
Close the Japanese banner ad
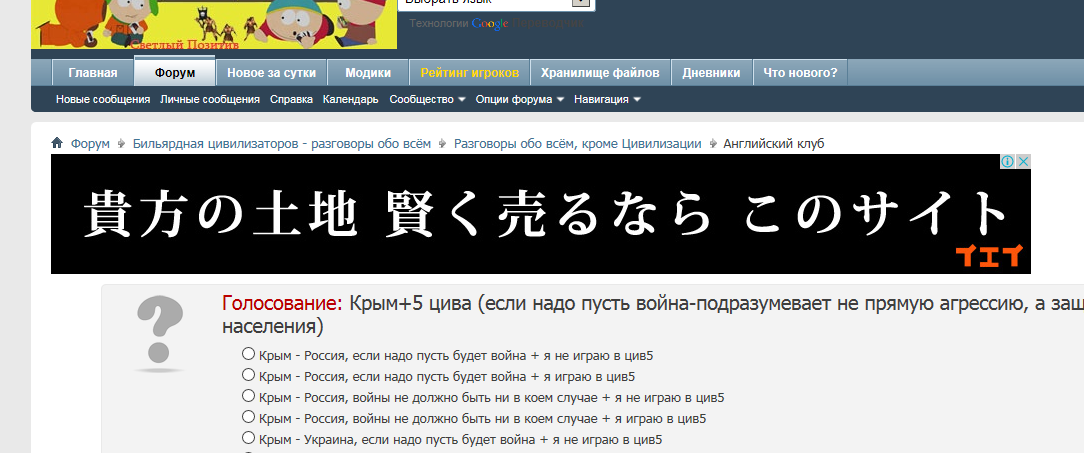1023,162
